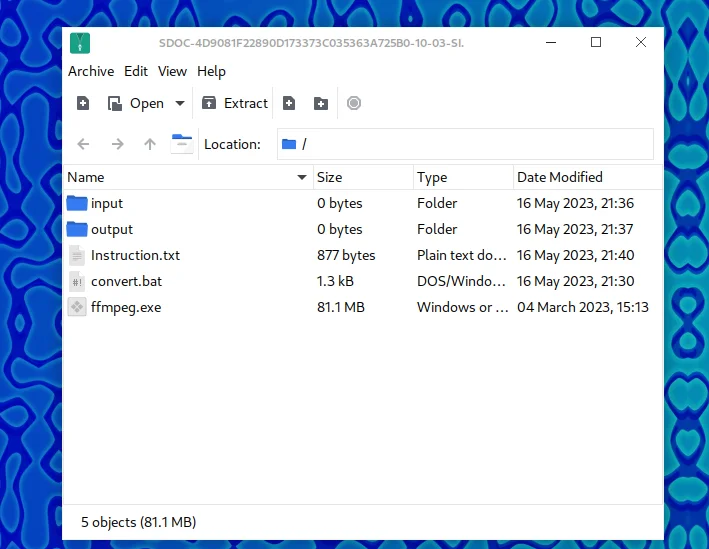Click the Location path field
The image size is (709, 549).
point(465,144)
